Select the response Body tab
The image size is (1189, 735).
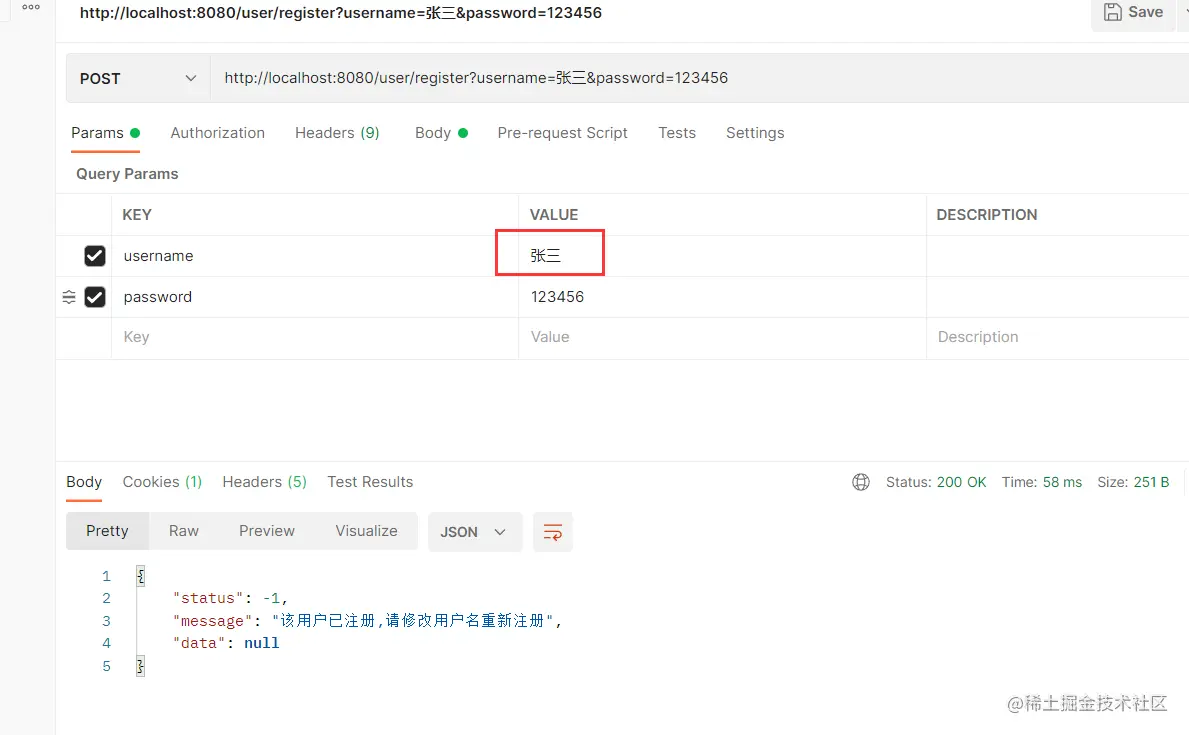[83, 482]
